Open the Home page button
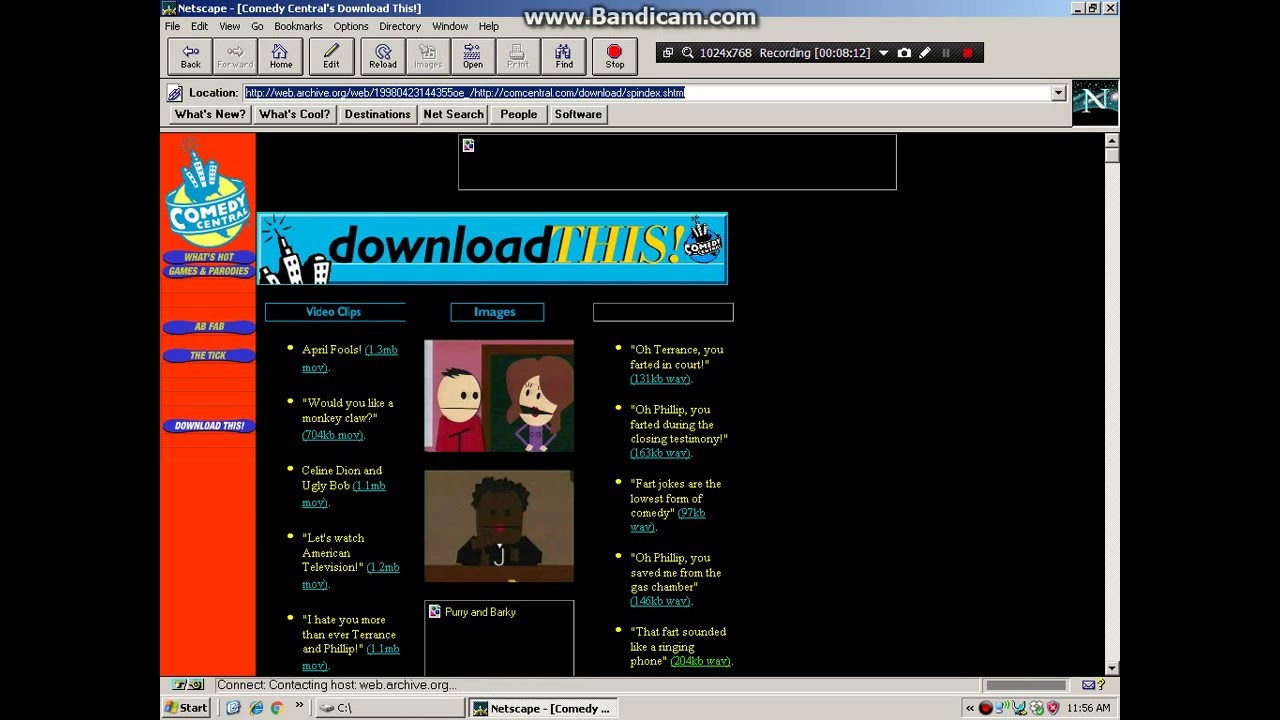The image size is (1280, 720). (280, 56)
